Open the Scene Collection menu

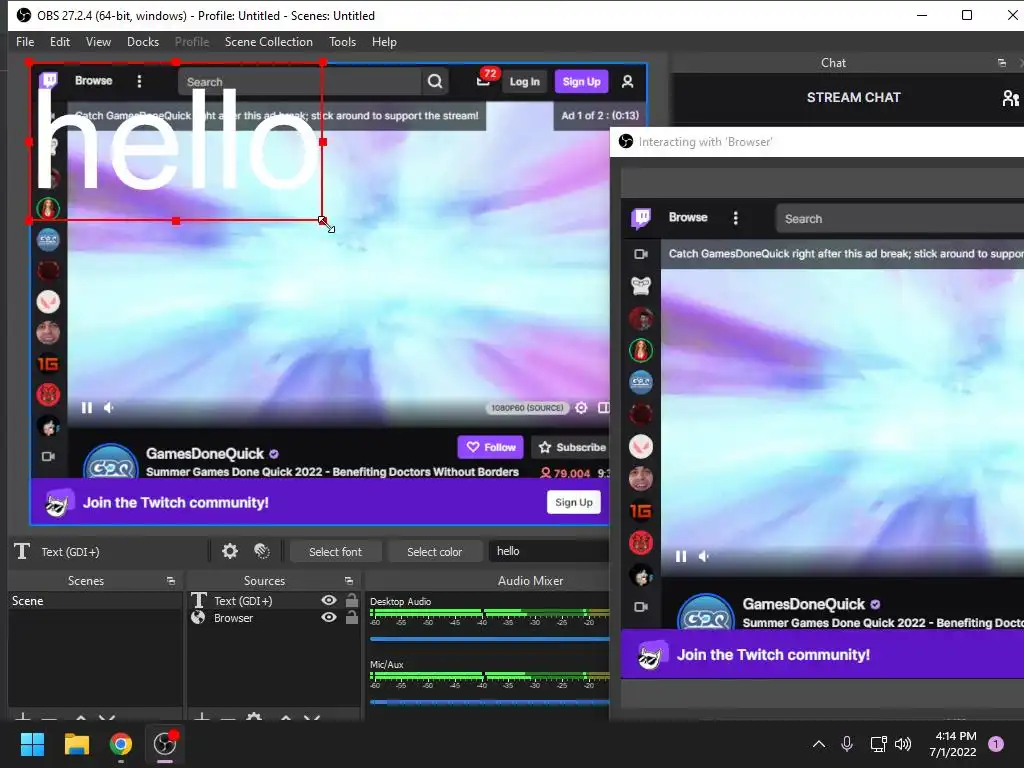coord(269,42)
